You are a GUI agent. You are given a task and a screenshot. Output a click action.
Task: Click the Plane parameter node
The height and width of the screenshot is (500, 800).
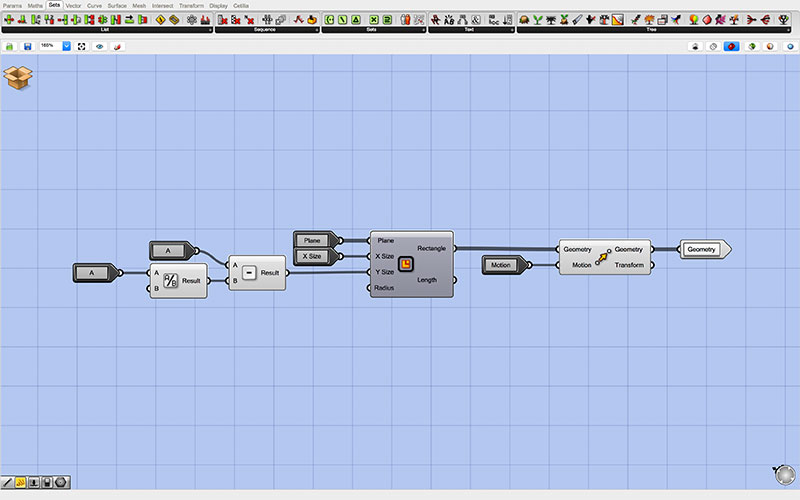click(x=316, y=240)
